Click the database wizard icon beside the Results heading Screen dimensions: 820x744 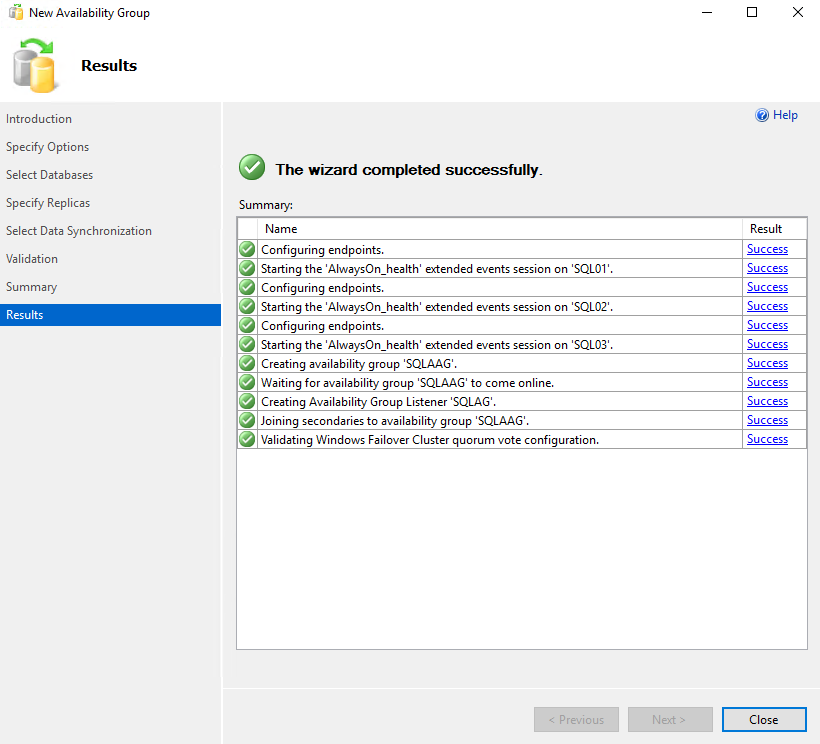point(34,65)
